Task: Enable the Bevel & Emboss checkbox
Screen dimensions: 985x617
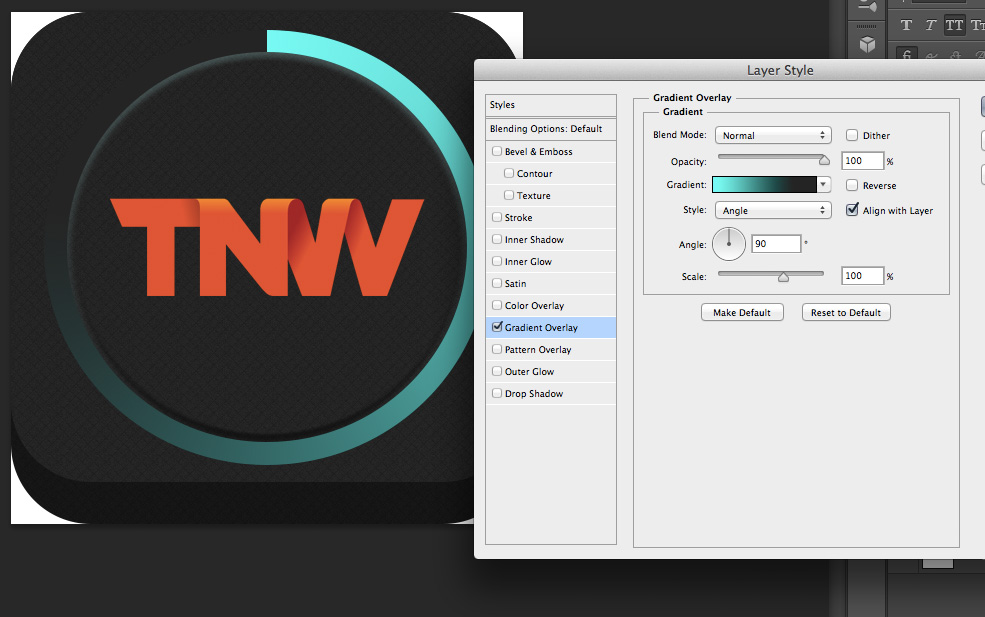Action: tap(497, 151)
